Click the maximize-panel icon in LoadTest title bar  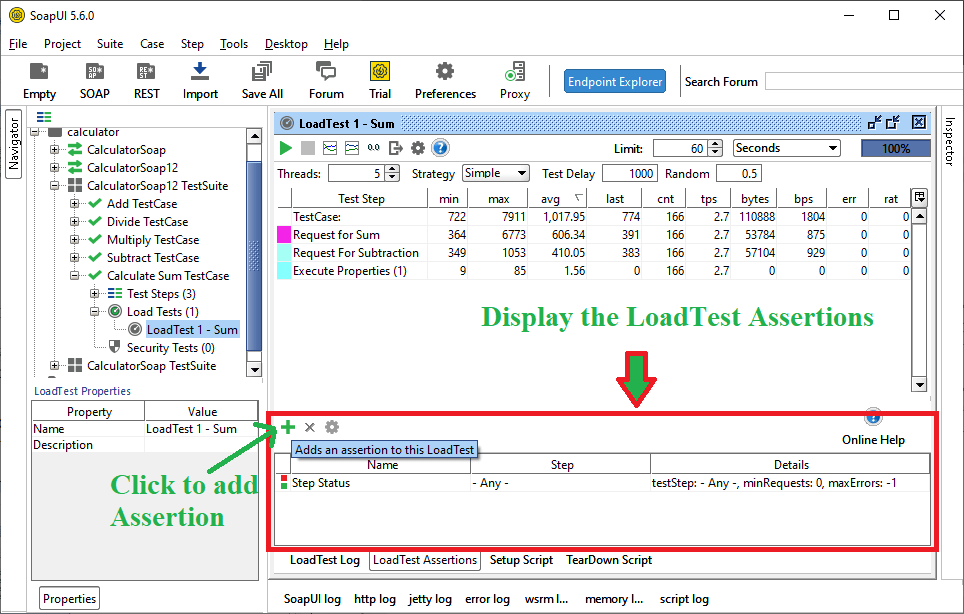point(893,122)
